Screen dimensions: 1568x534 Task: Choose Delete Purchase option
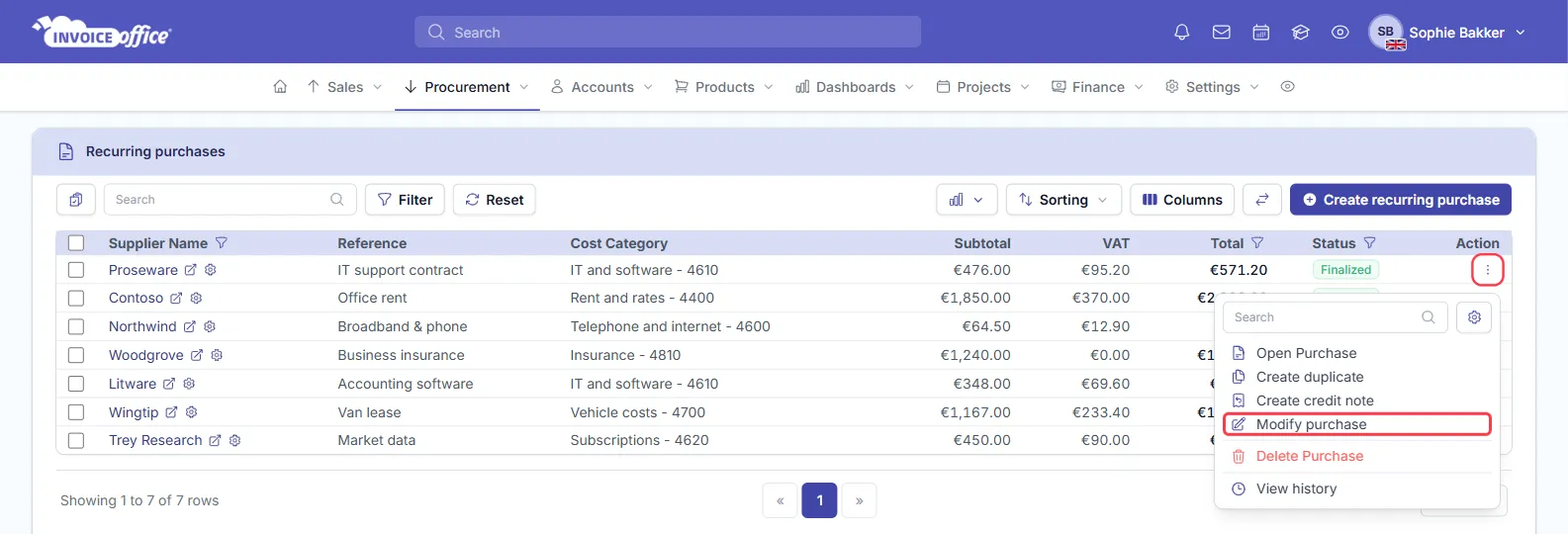(1310, 456)
